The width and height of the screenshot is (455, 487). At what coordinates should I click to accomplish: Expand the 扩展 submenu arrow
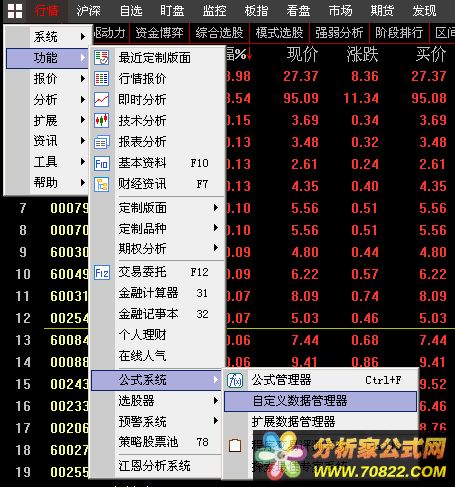point(83,120)
